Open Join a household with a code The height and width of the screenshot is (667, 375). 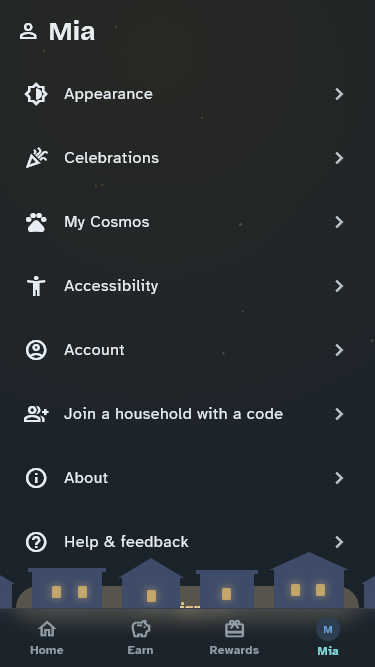click(x=184, y=414)
